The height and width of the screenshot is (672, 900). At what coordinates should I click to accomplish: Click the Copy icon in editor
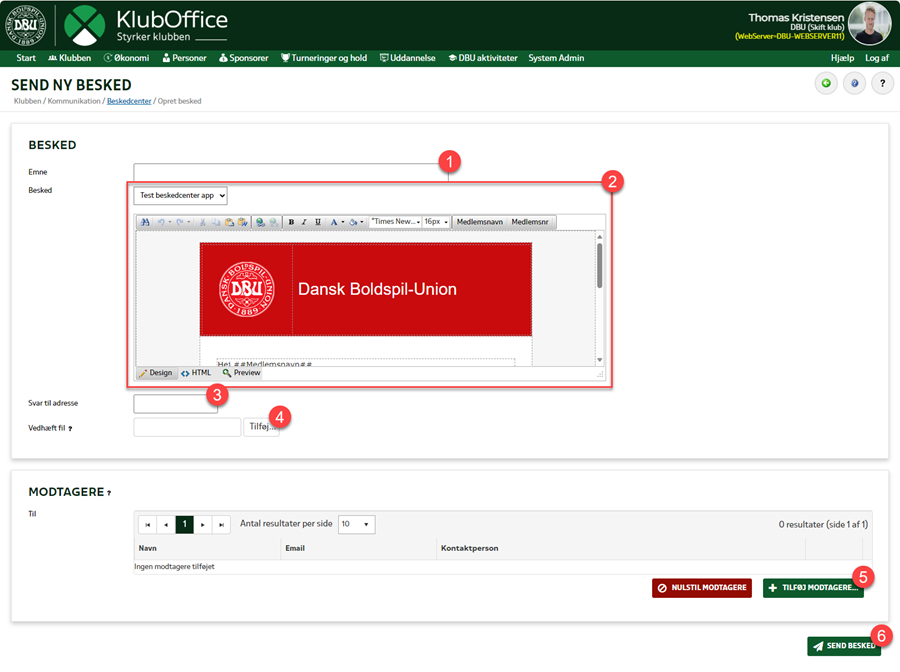coord(216,222)
